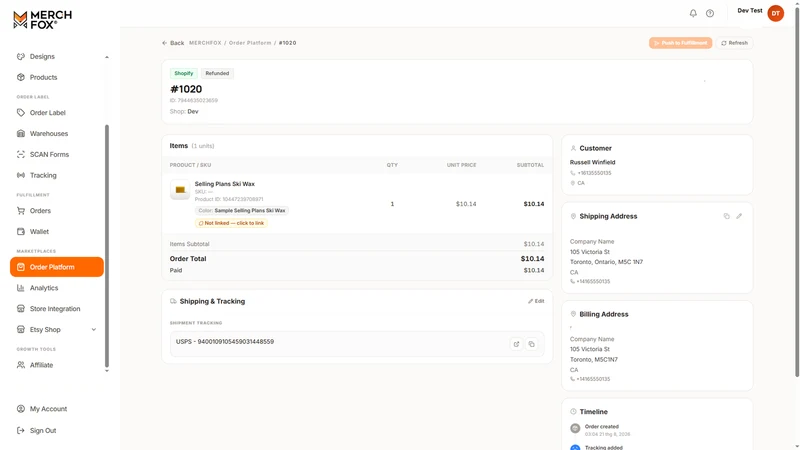
Task: Click the Customer person icon
Action: click(573, 148)
